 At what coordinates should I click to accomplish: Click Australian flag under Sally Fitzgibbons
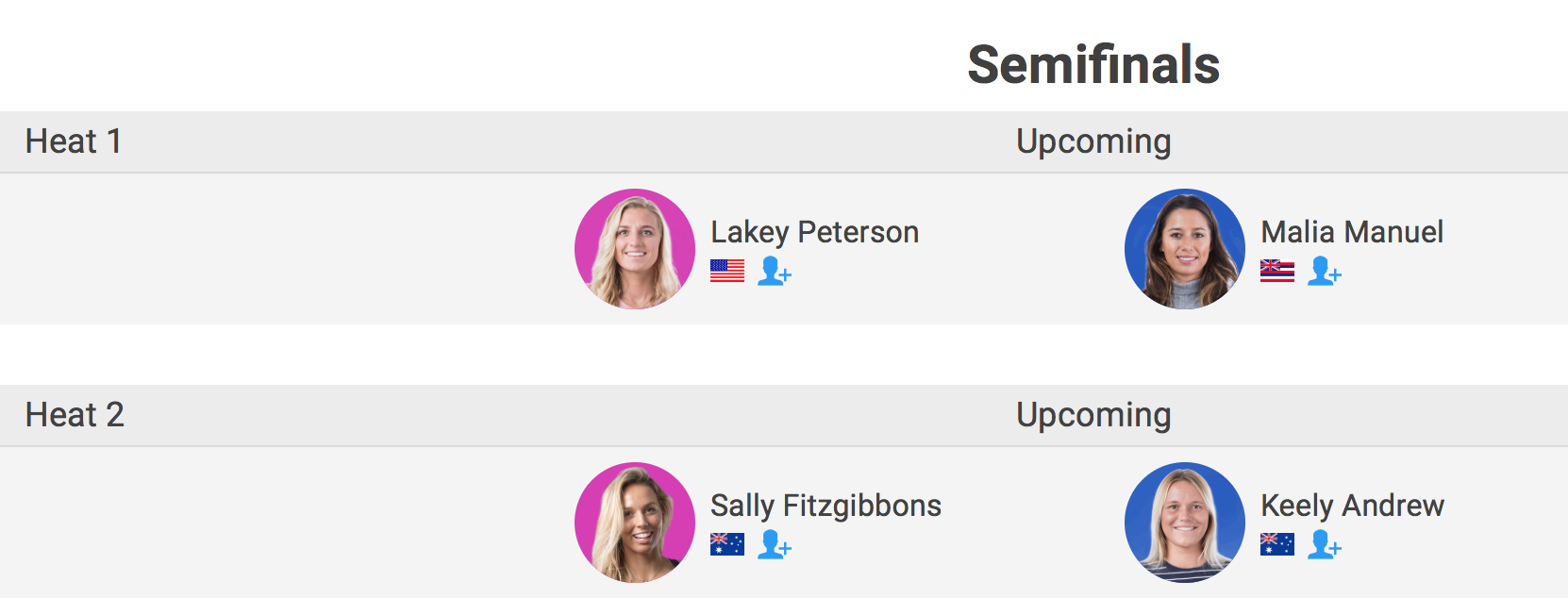(x=727, y=544)
